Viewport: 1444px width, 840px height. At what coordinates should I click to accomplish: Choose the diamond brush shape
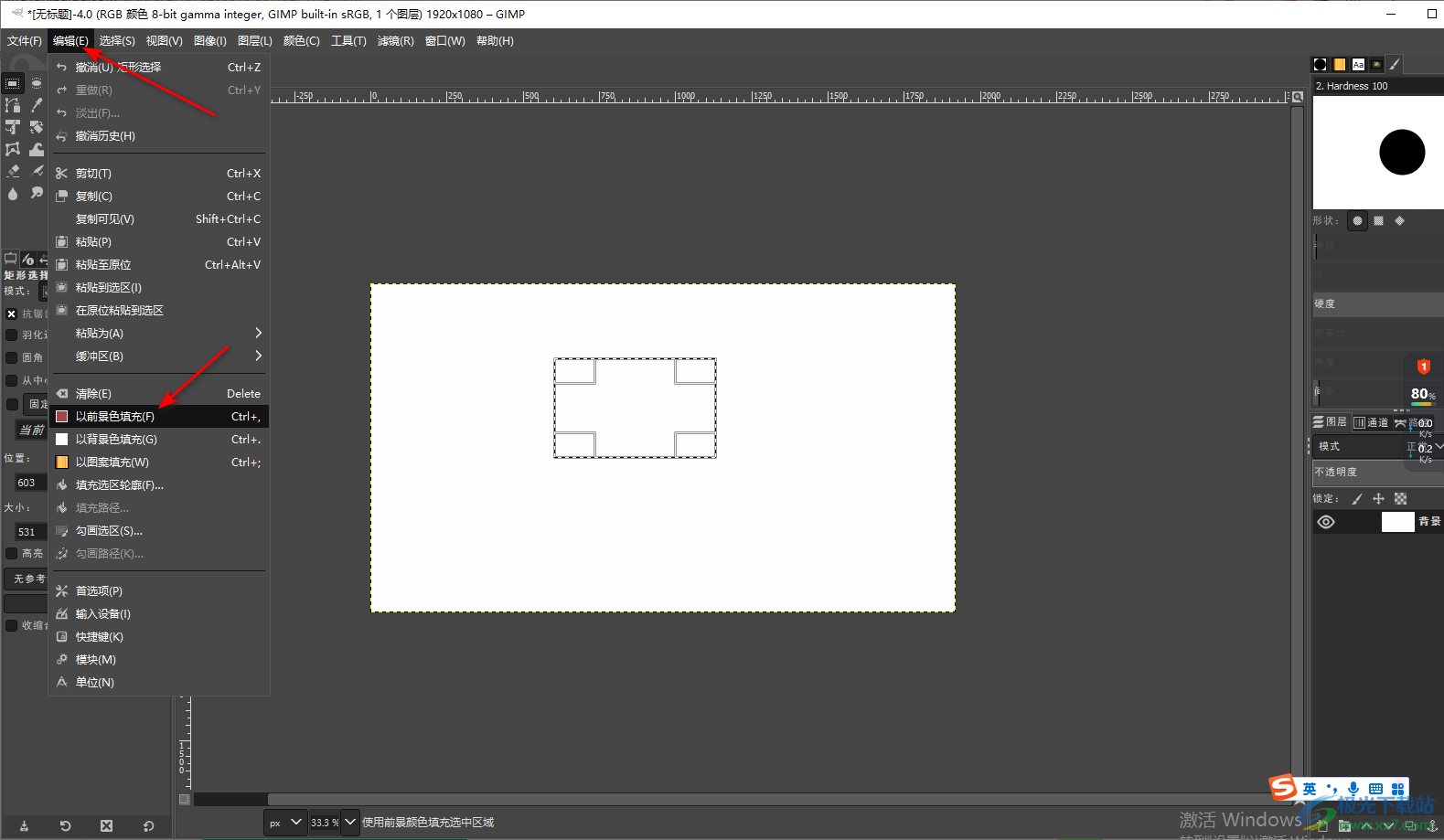point(1399,220)
